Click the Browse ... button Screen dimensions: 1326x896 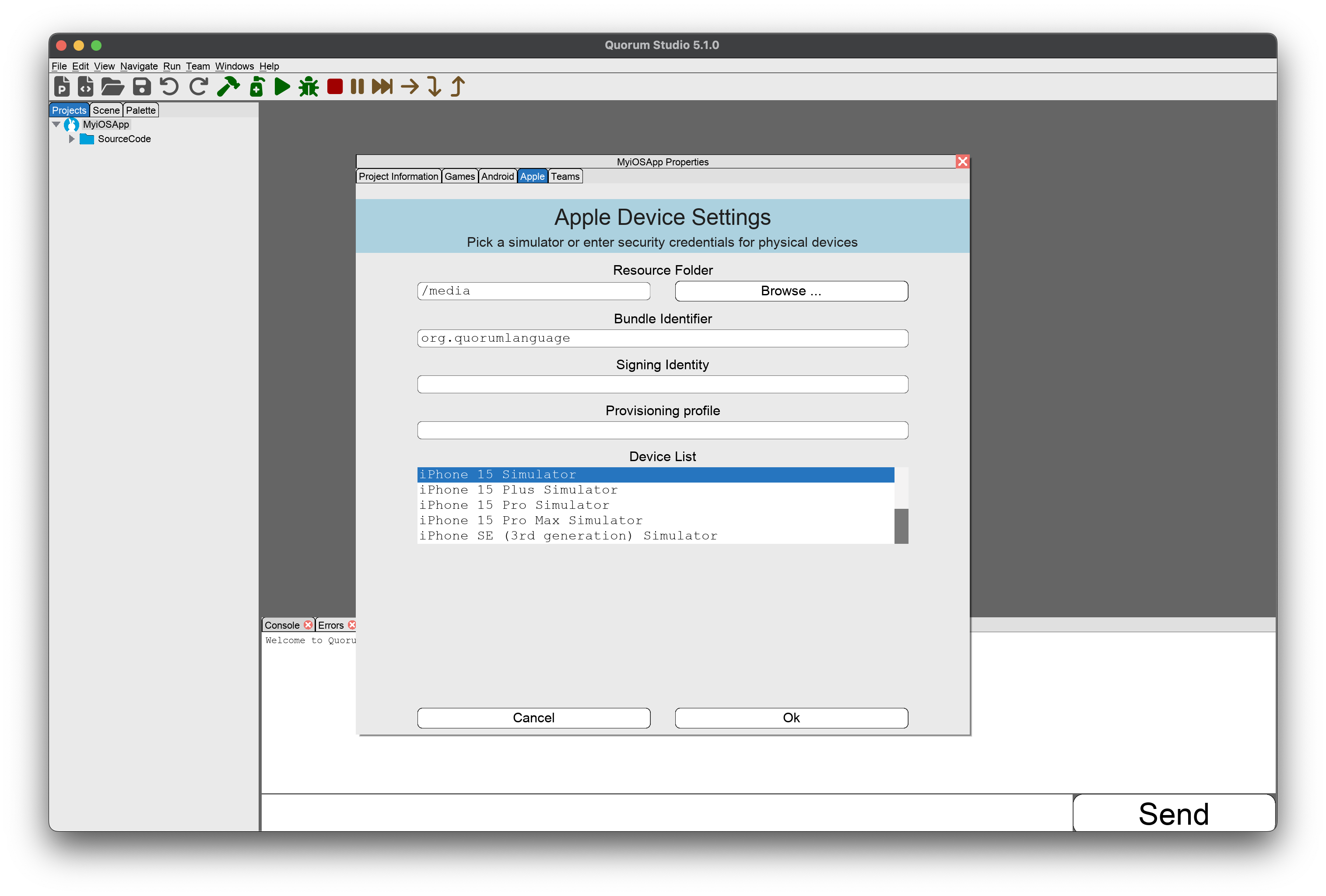(791, 291)
